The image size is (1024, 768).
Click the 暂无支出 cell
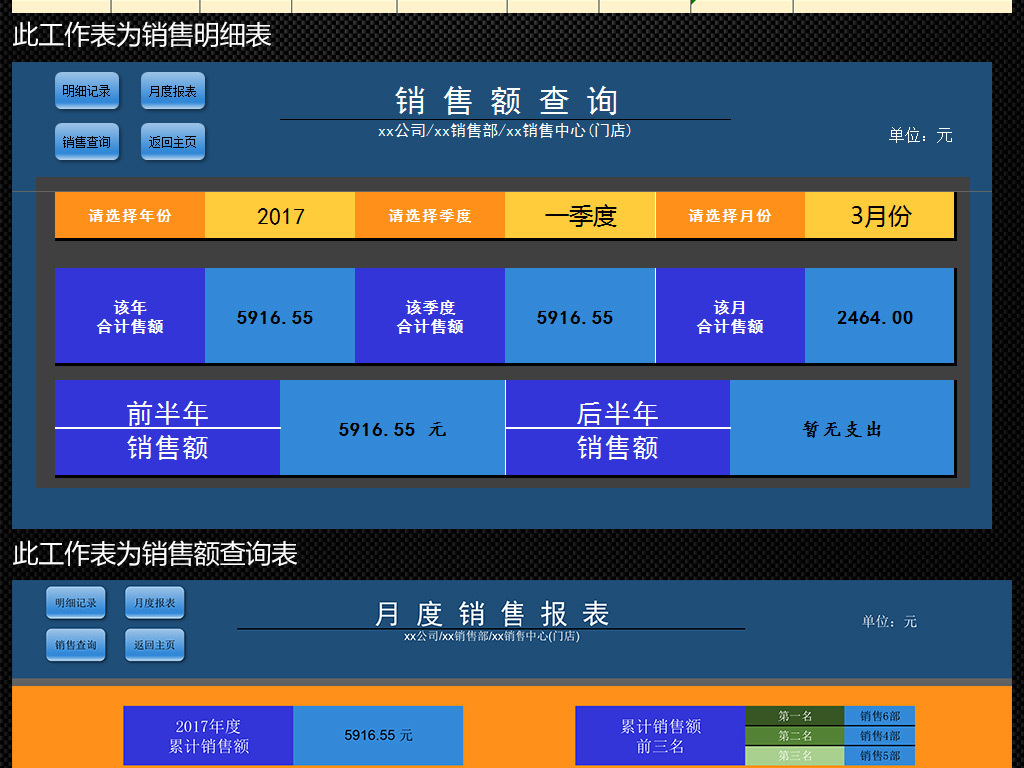[842, 428]
